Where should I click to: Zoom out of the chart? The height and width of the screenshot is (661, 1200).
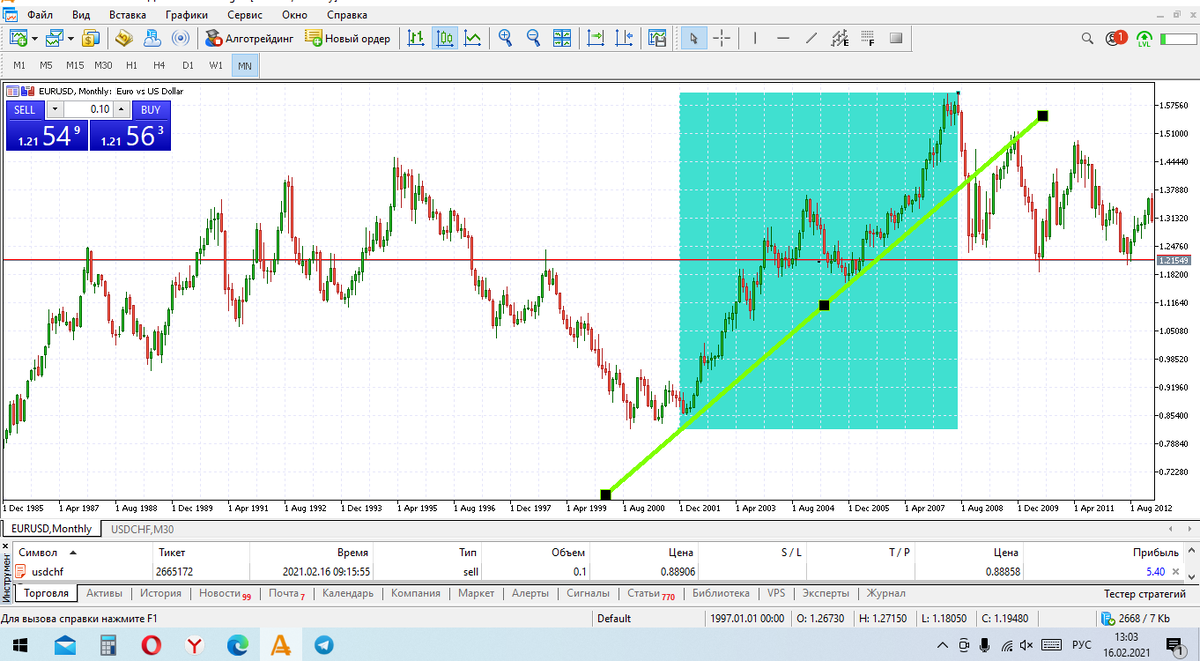533,38
